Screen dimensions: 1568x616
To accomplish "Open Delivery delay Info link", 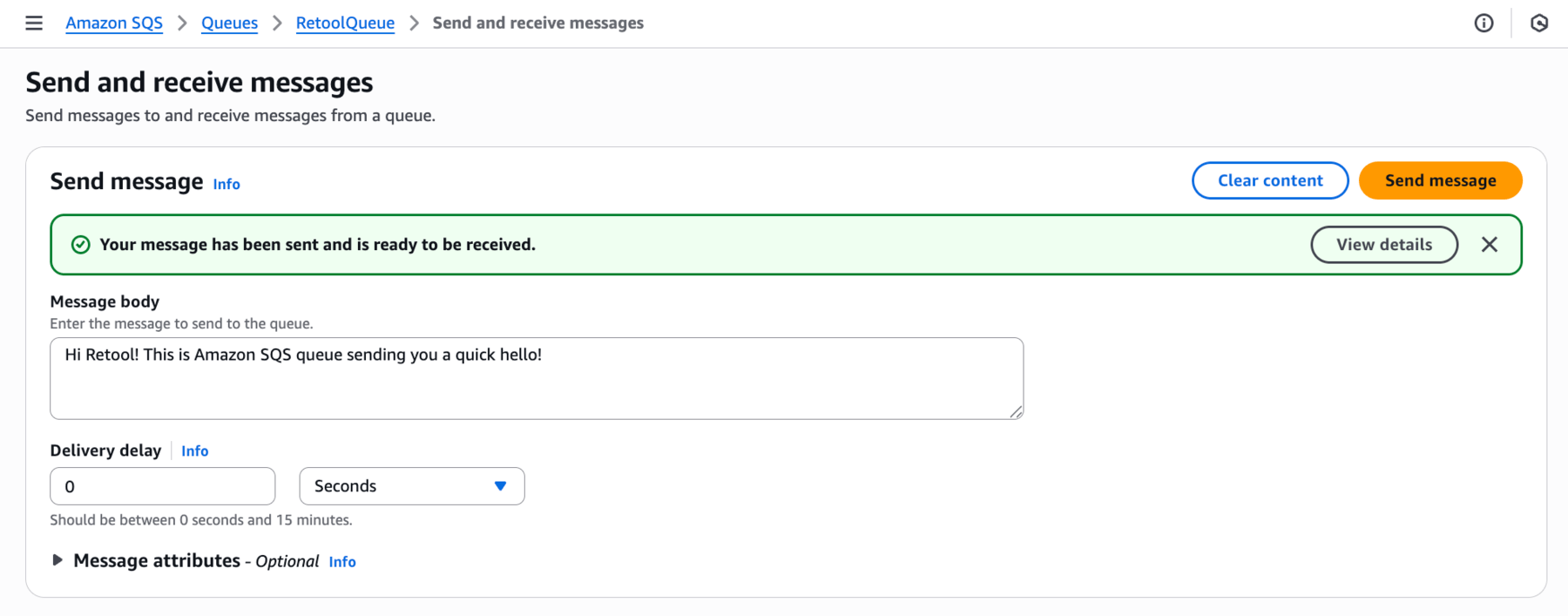I will coord(195,450).
